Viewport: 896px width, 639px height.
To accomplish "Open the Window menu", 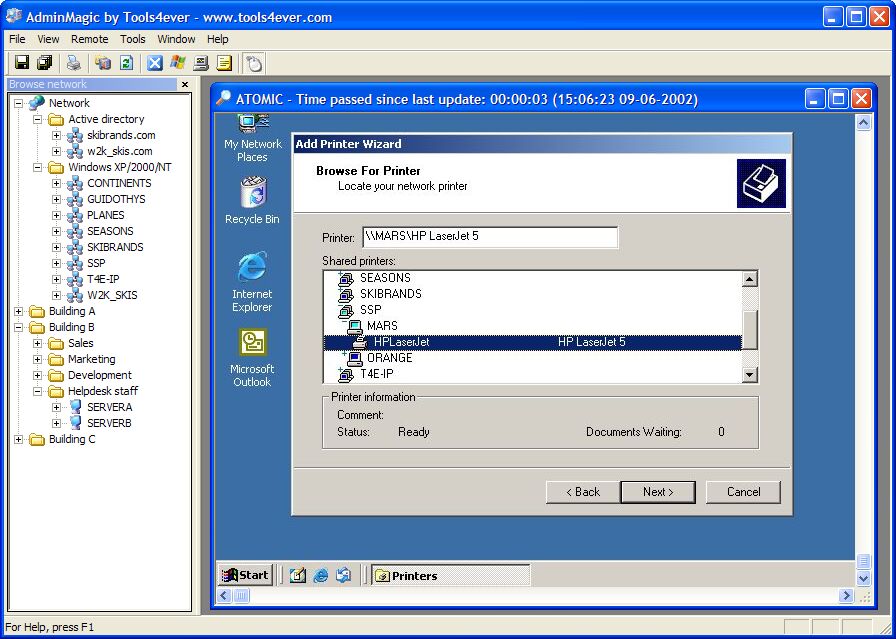I will tap(176, 39).
